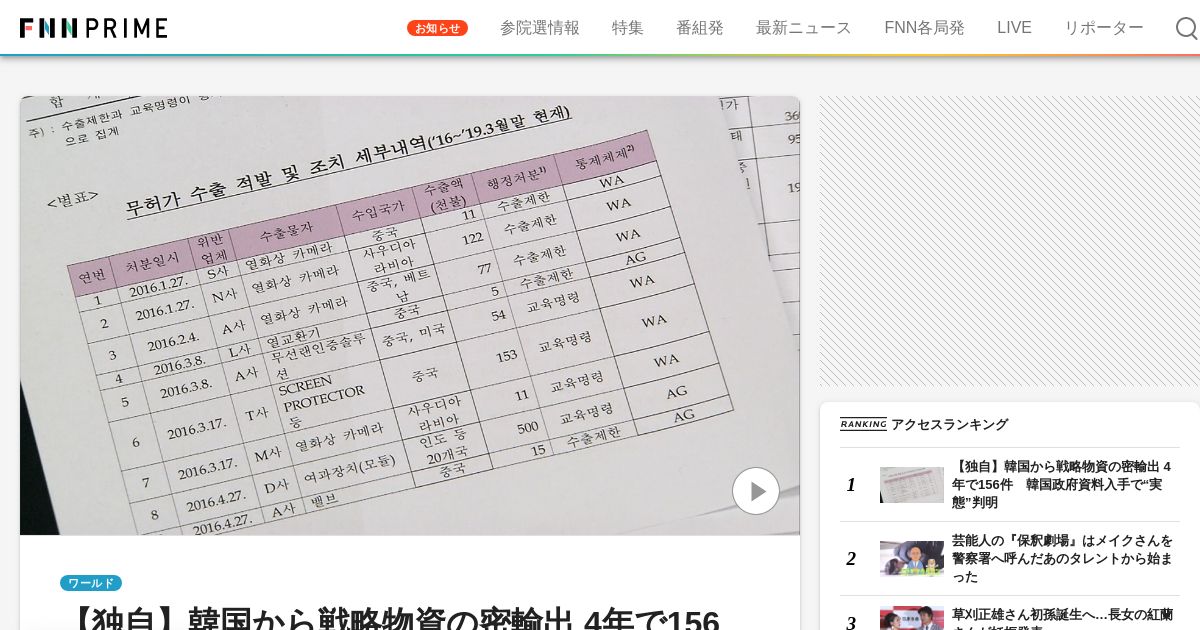
Task: Open the LIVE menu item
Action: [1014, 28]
